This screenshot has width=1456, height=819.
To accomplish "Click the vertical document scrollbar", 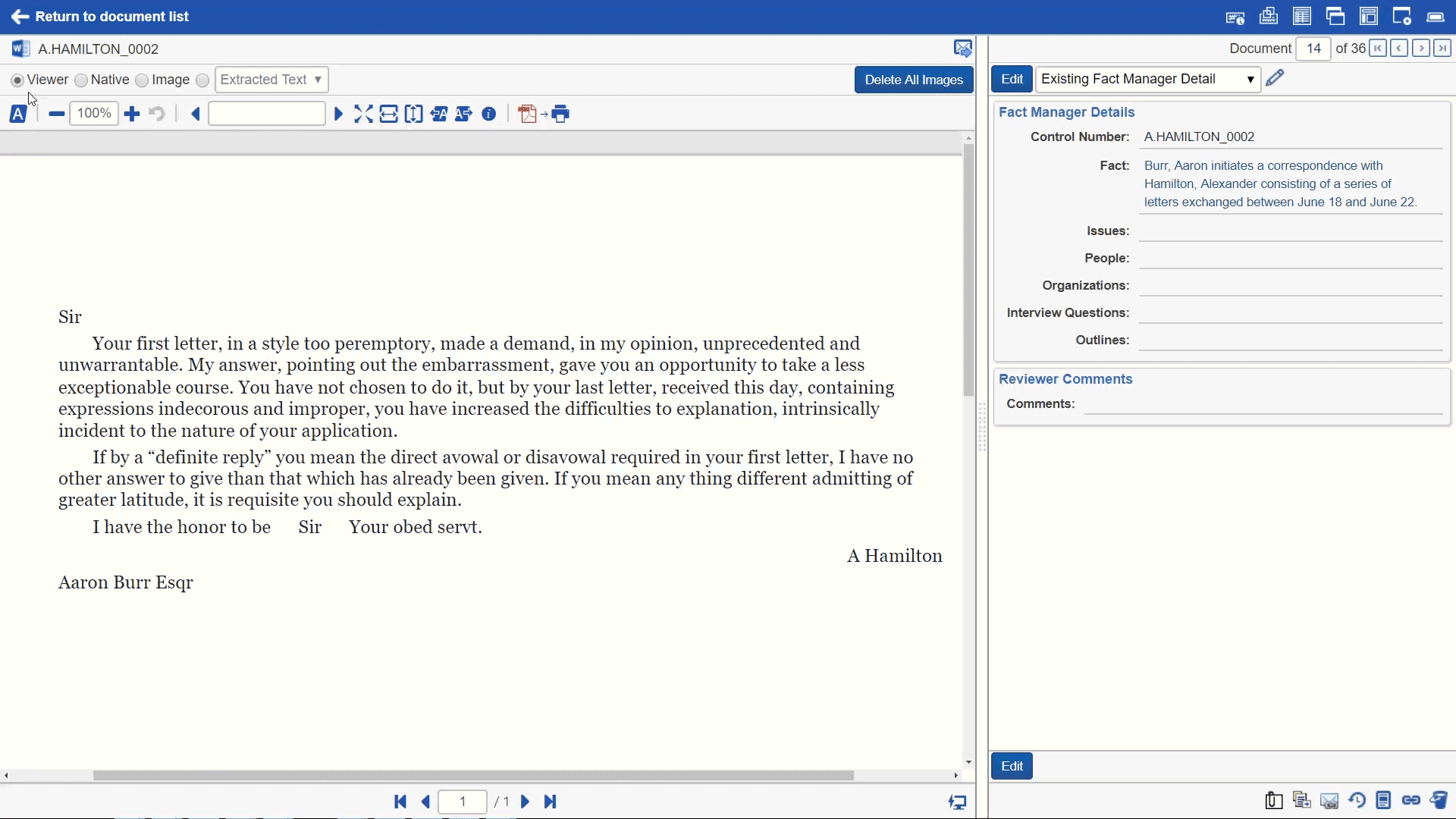I will point(968,269).
